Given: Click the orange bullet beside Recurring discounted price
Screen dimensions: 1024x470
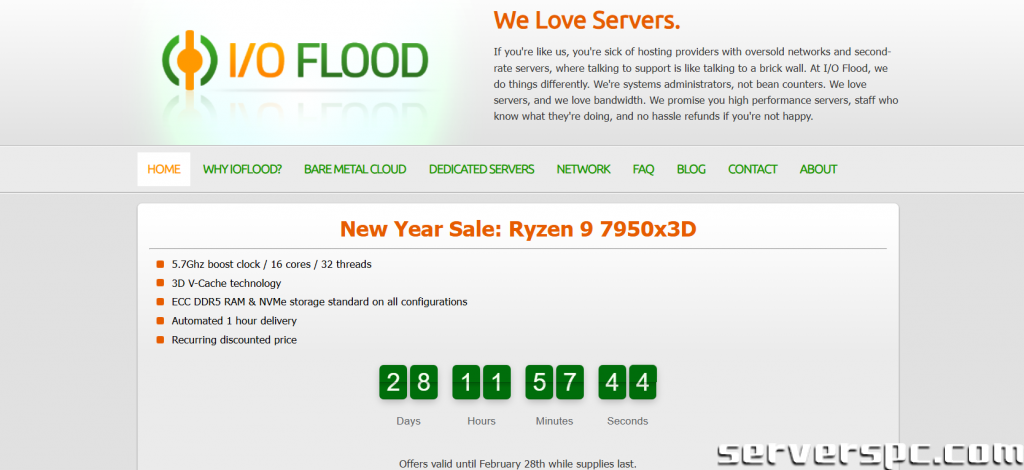Looking at the screenshot, I should click(160, 340).
